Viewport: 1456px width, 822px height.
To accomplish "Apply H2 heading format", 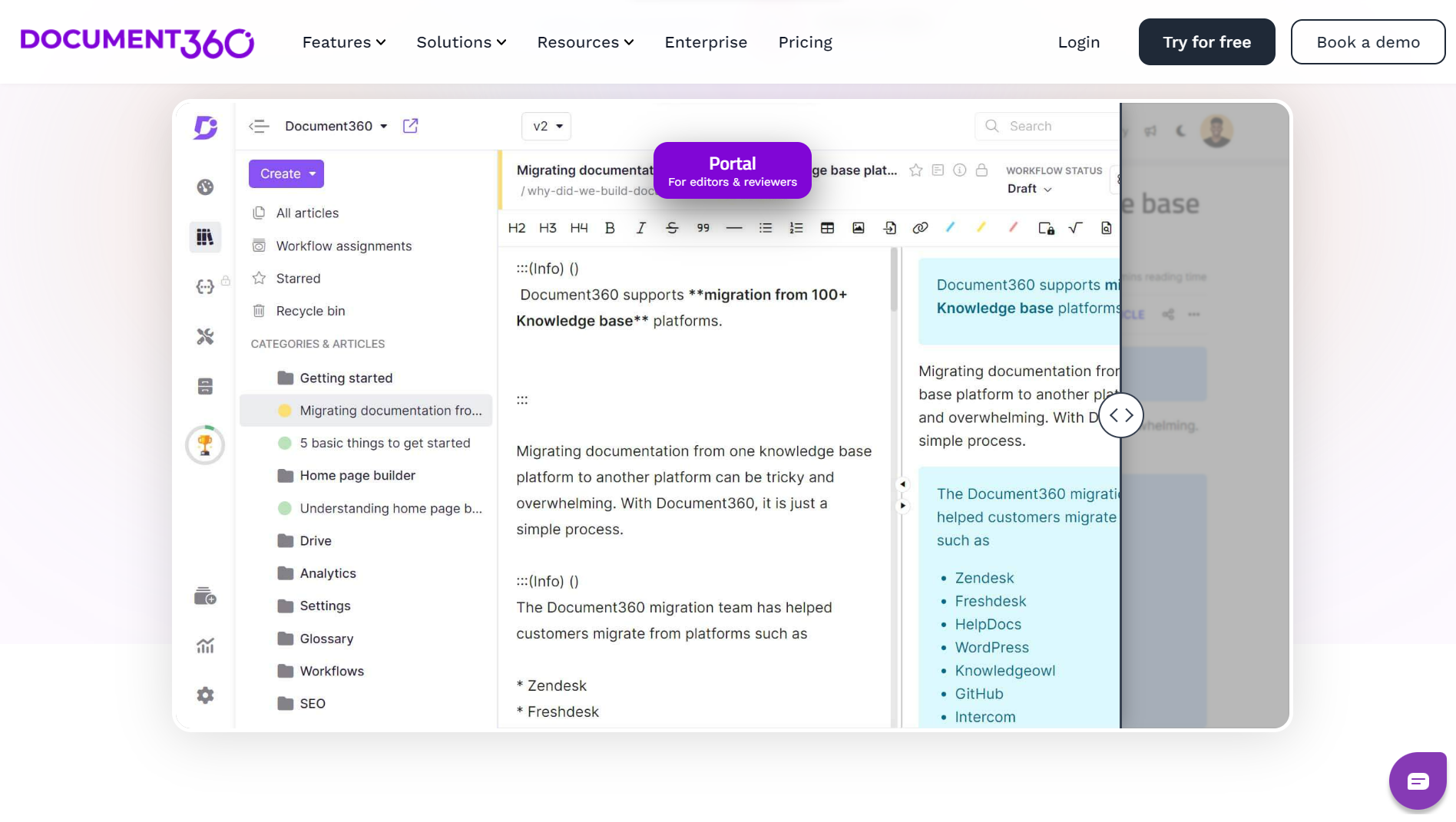I will pyautogui.click(x=517, y=228).
